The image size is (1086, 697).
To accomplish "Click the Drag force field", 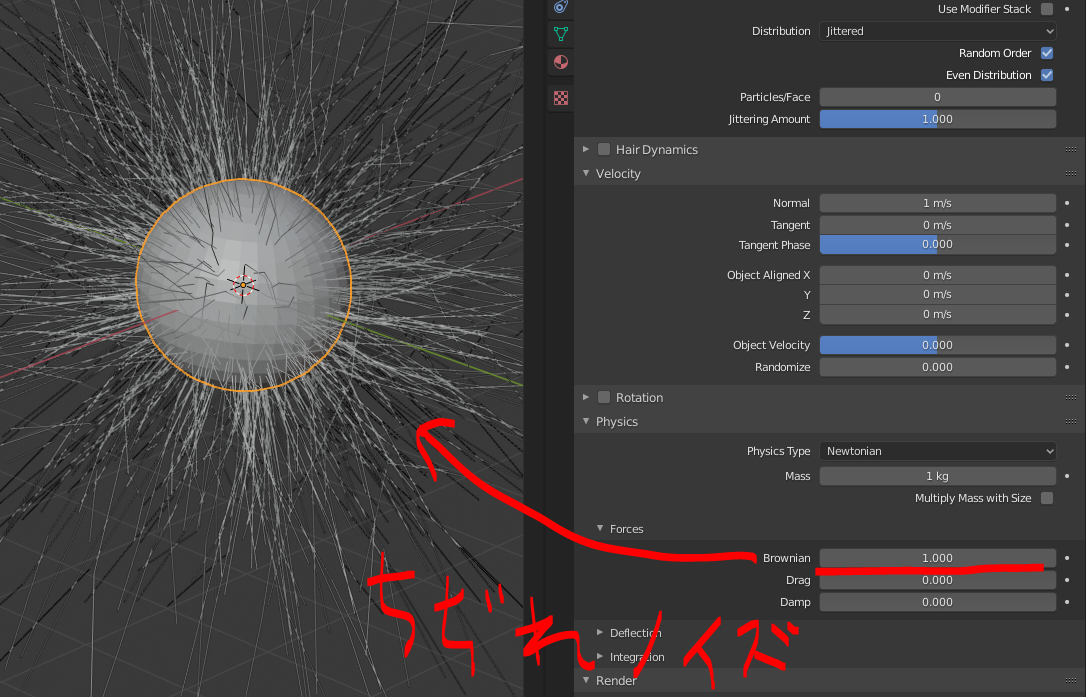I will click(x=938, y=580).
